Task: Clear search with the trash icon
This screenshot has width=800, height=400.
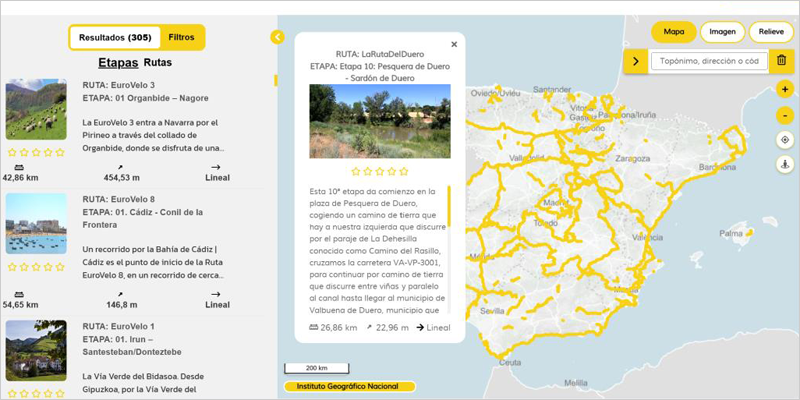Action: point(781,61)
